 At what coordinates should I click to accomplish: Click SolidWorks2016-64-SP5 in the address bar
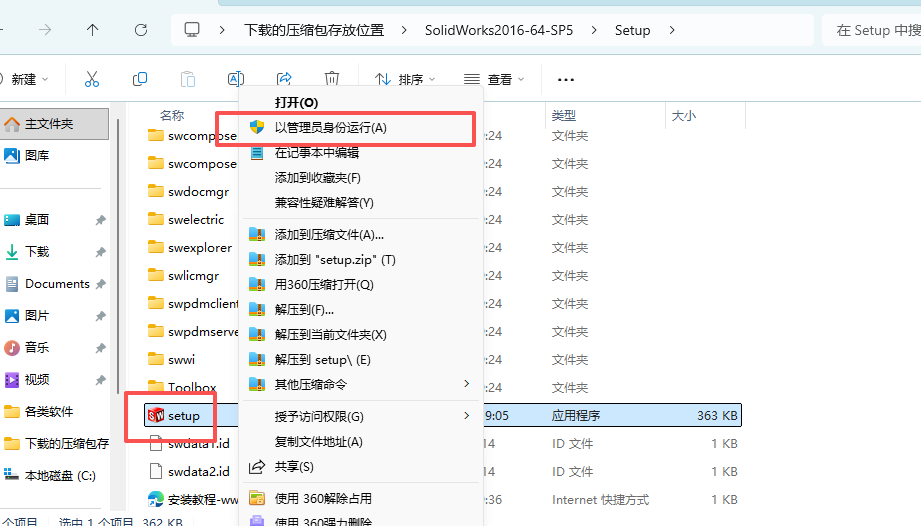click(x=499, y=30)
